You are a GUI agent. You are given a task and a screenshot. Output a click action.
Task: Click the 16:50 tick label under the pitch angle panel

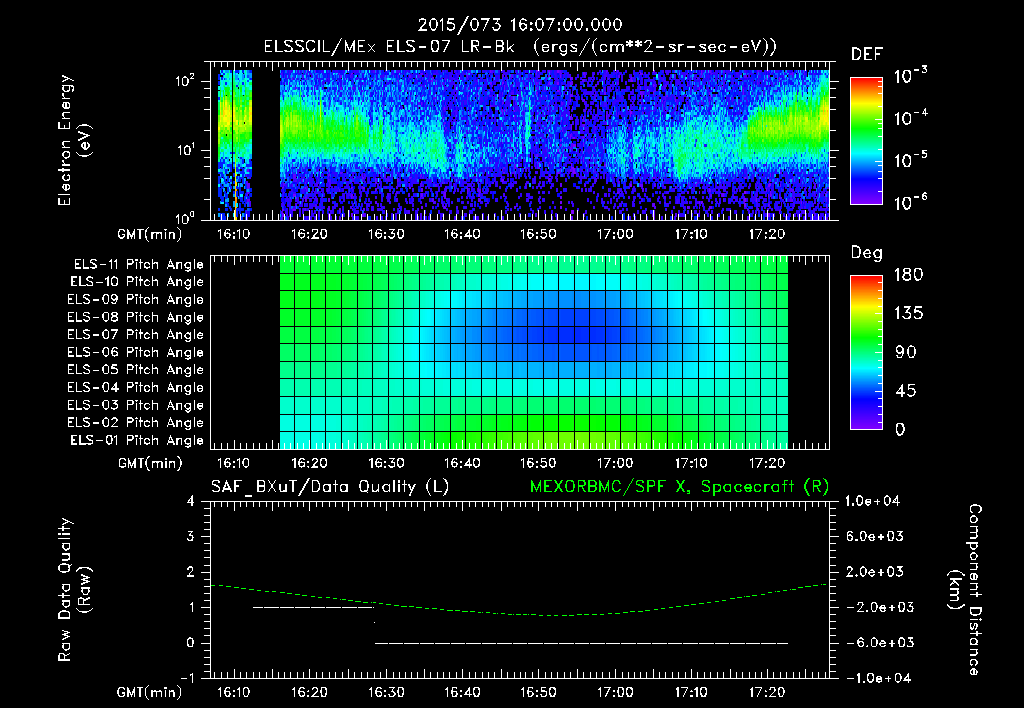538,463
